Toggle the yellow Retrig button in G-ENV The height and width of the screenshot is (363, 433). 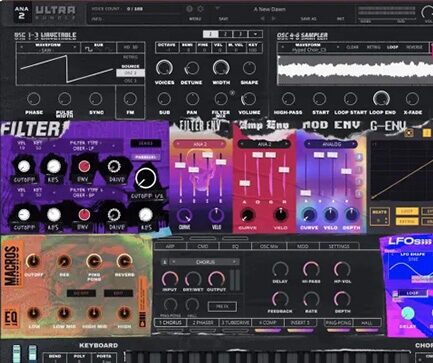[406, 221]
